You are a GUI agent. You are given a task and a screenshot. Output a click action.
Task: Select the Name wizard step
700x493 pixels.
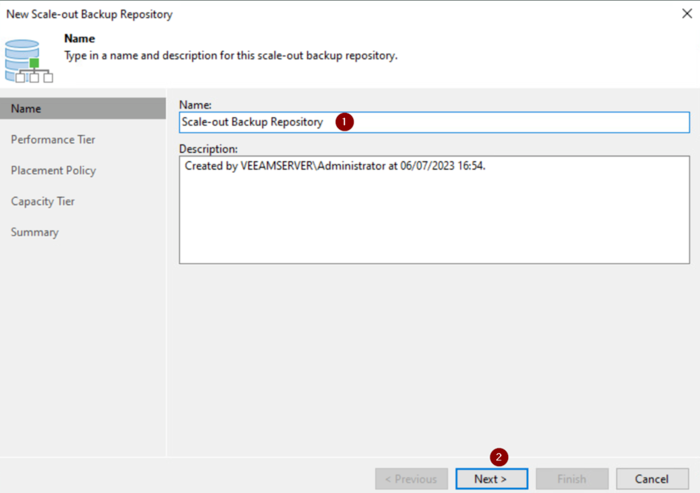point(83,109)
